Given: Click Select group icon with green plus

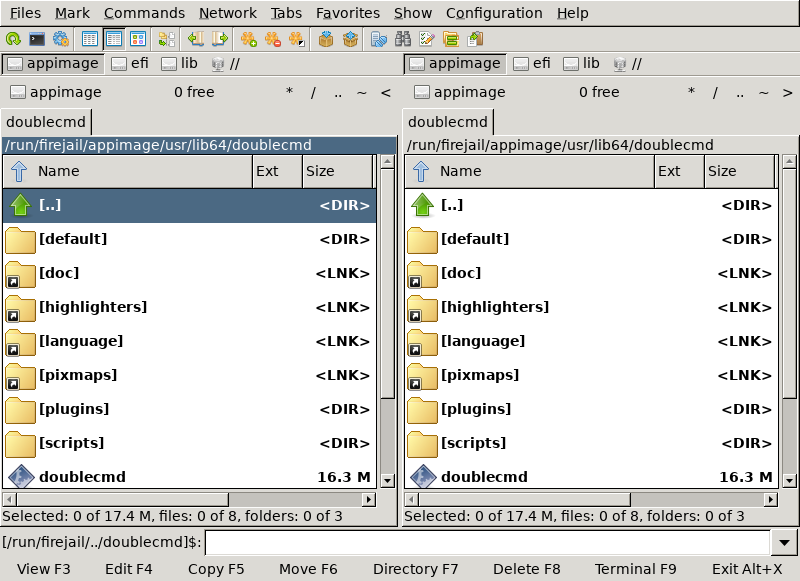Looking at the screenshot, I should 249,39.
